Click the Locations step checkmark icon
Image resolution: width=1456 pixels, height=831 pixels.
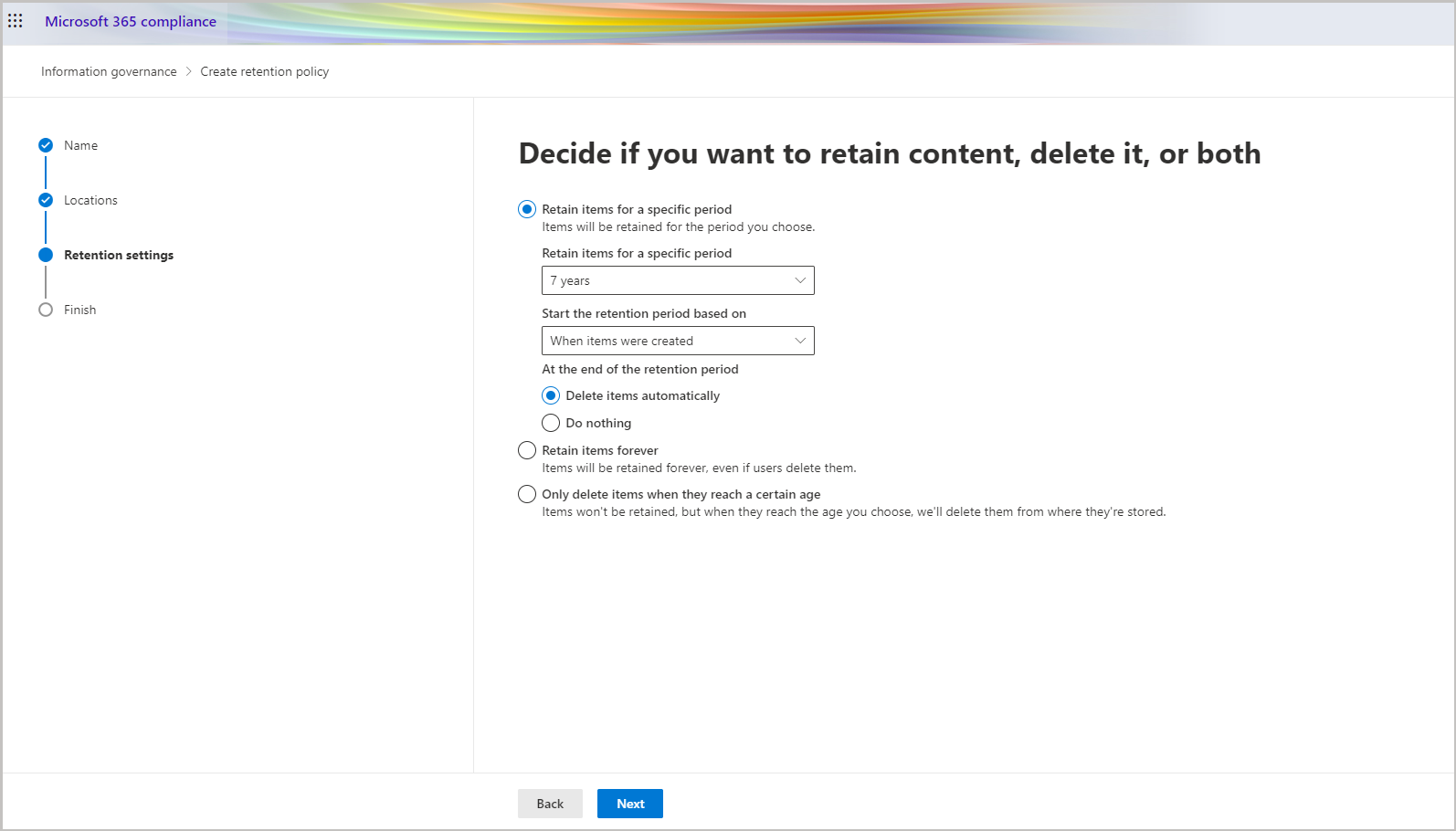point(46,200)
